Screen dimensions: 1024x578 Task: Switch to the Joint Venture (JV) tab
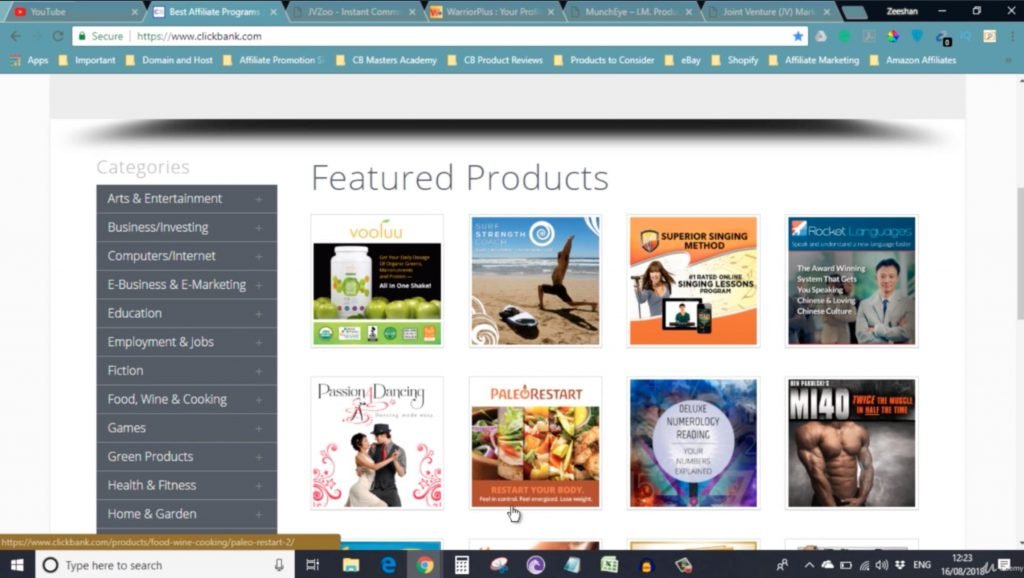(769, 12)
